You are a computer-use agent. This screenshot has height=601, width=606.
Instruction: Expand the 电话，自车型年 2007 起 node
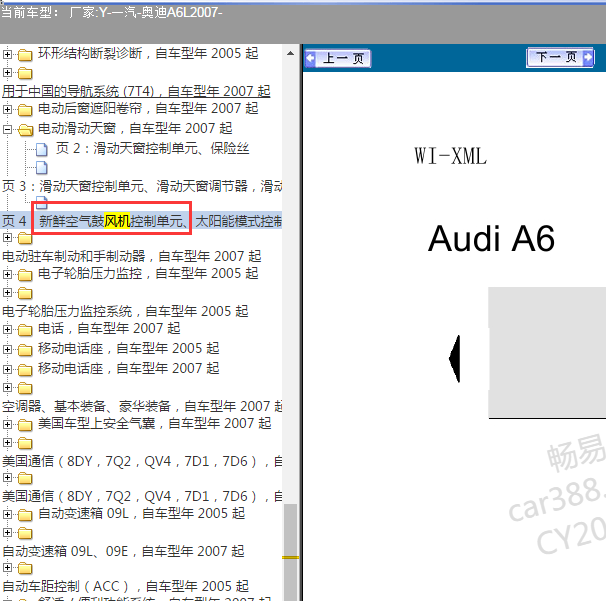click(x=7, y=329)
